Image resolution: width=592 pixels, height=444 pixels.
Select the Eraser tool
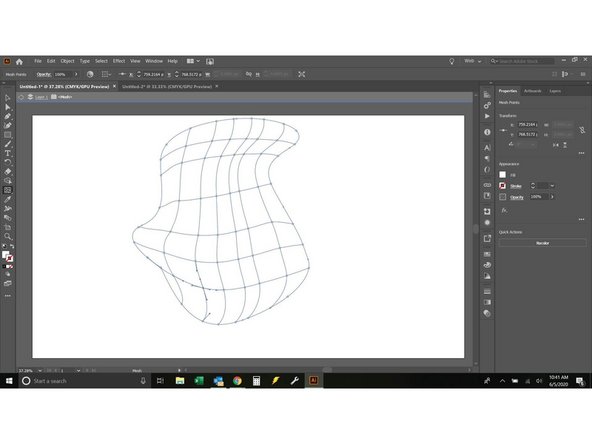(x=8, y=172)
